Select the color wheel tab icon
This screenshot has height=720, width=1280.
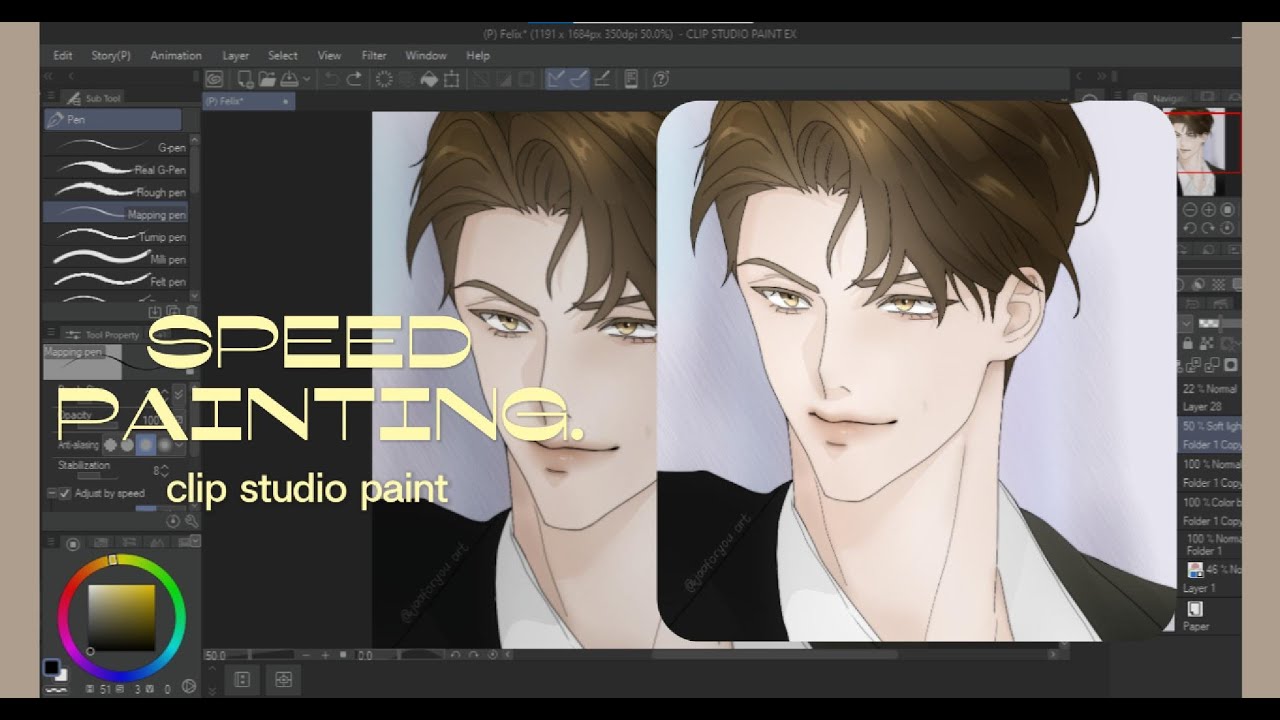click(72, 544)
